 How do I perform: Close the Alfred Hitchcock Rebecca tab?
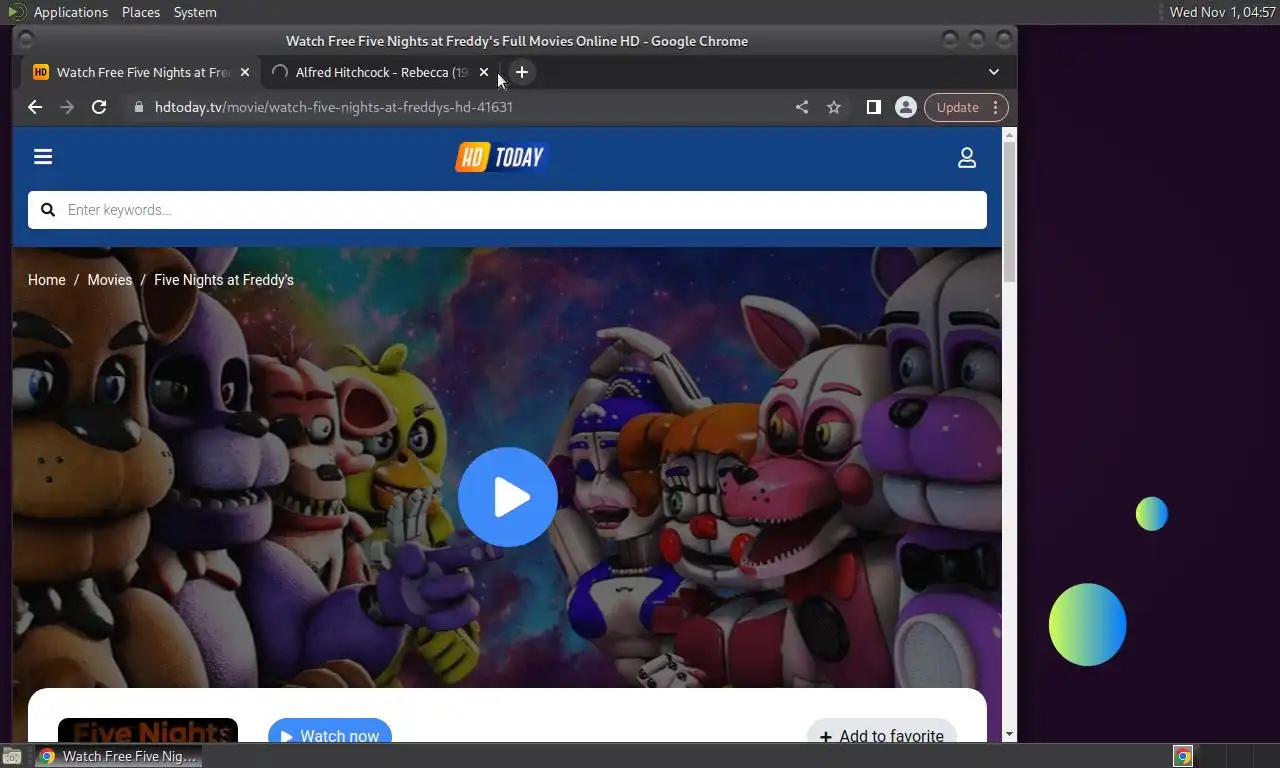[x=484, y=72]
